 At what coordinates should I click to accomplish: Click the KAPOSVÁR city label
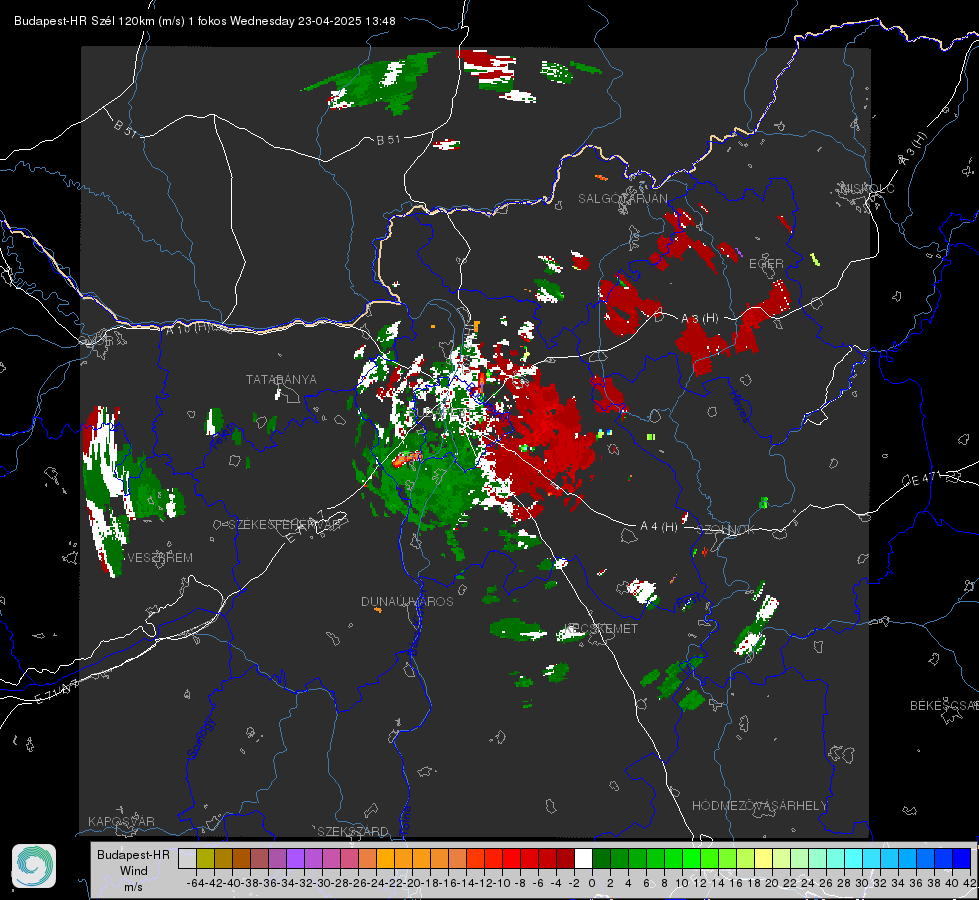[121, 821]
